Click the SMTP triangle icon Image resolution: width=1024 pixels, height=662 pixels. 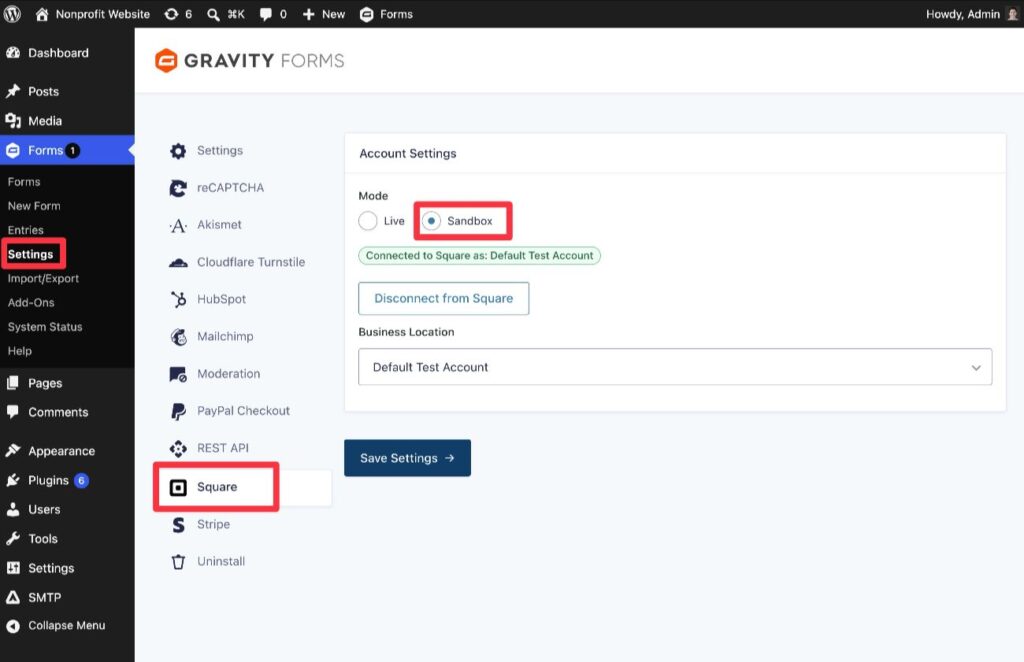point(13,597)
